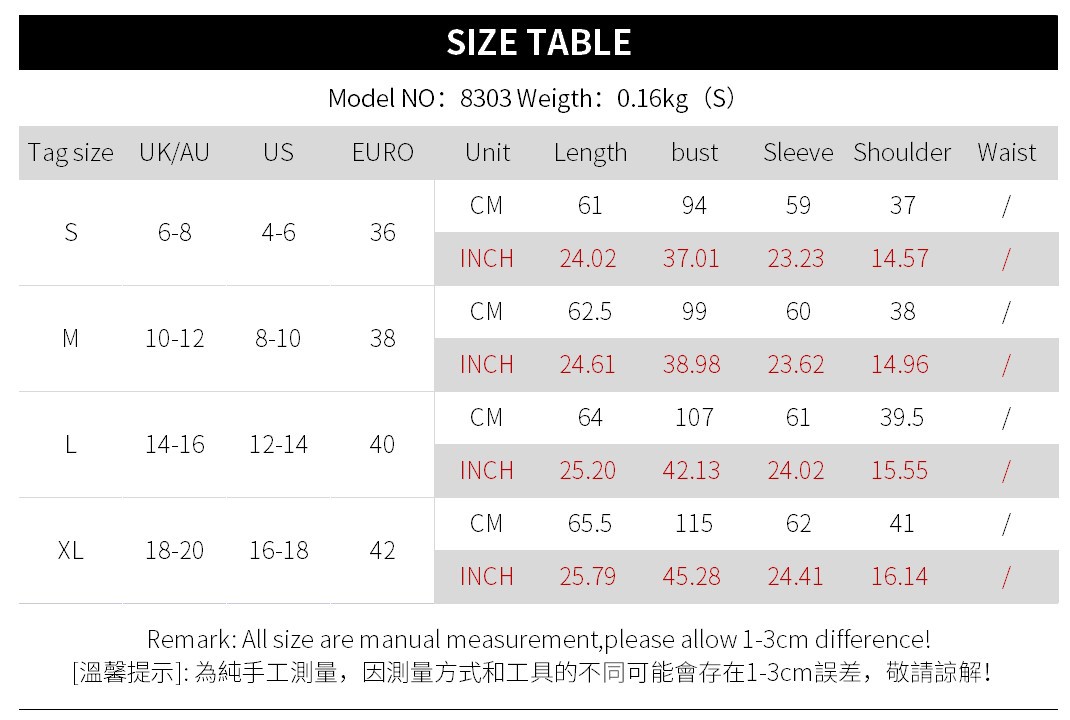The height and width of the screenshot is (720, 1070).
Task: Select the EURO 42 cell
Action: (x=383, y=550)
